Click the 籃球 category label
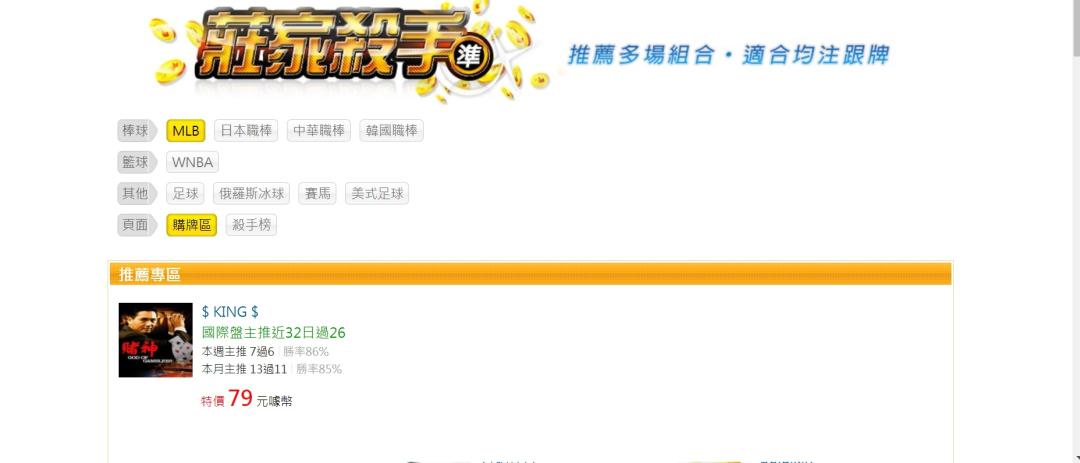Screen dimensions: 1080x463 tap(137, 163)
